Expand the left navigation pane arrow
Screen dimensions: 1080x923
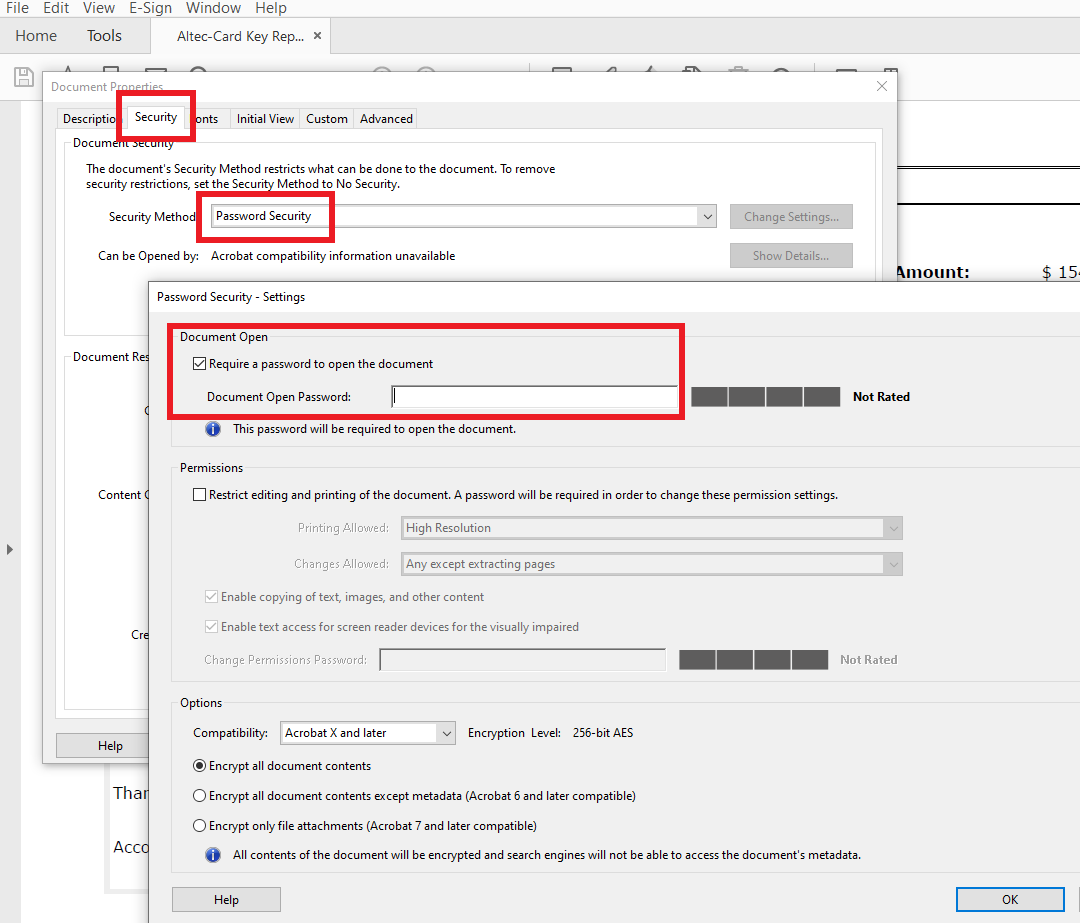click(10, 550)
